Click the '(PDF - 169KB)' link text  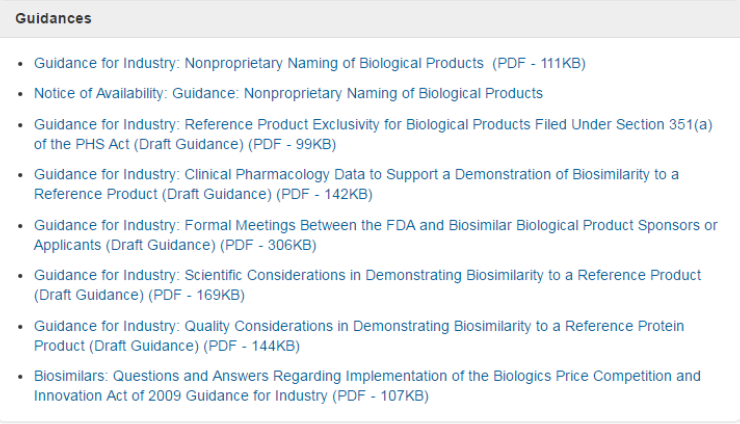197,295
